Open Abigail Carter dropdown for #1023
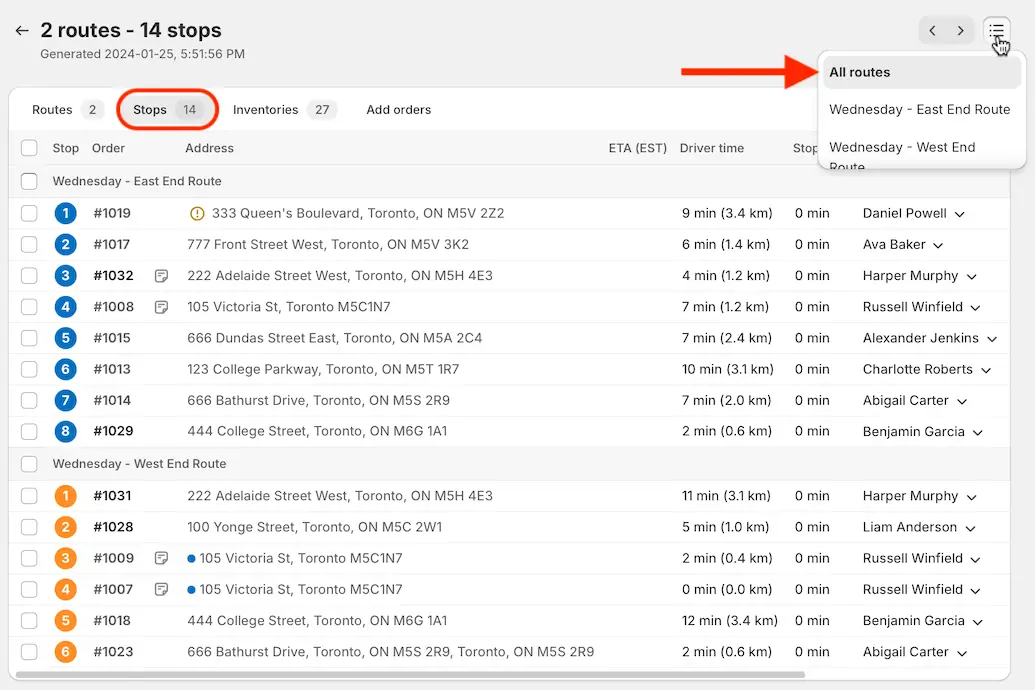1035x690 pixels. click(915, 652)
